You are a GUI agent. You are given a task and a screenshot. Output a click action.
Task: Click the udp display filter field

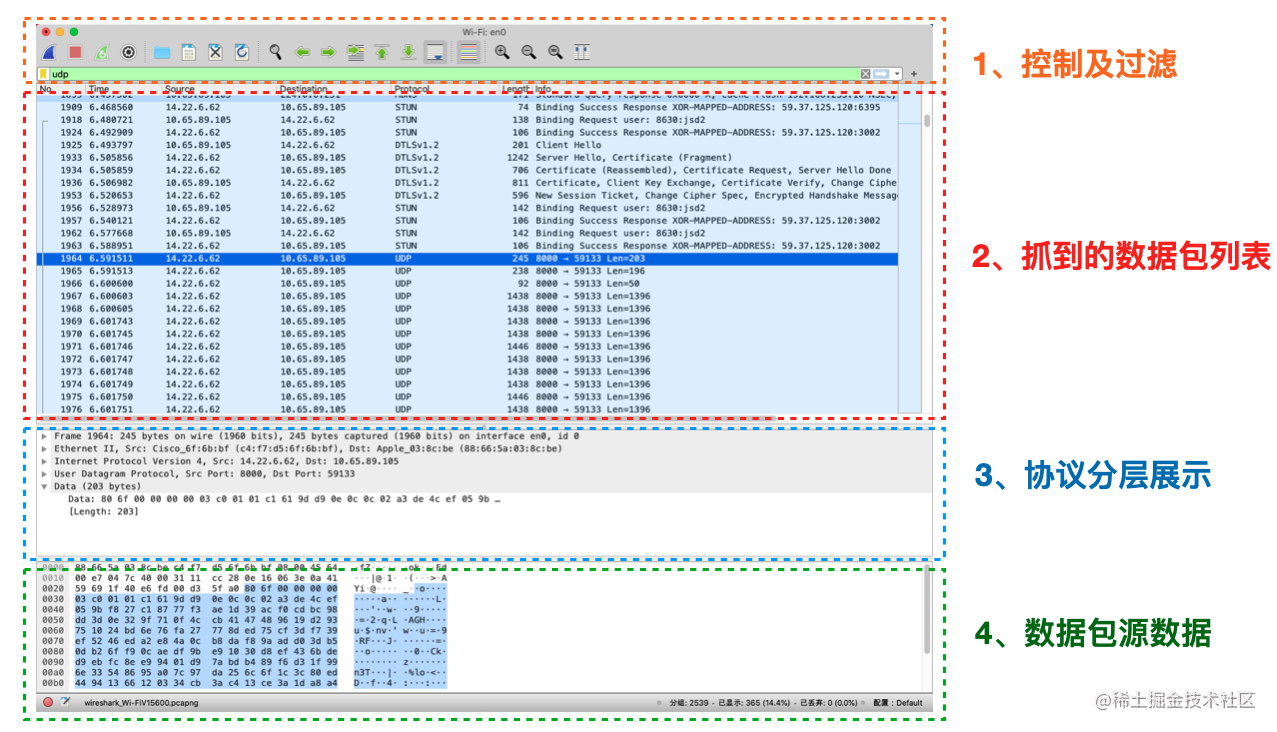[450, 74]
